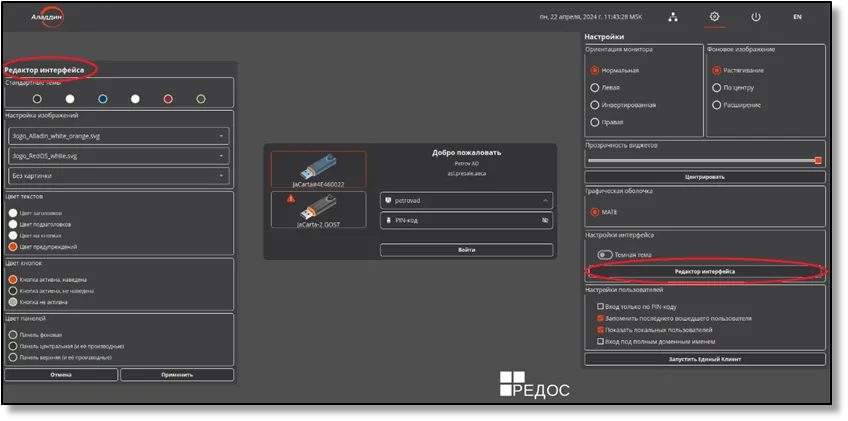848x421 pixels.
Task: Select the MATE graphical shell
Action: click(x=595, y=212)
